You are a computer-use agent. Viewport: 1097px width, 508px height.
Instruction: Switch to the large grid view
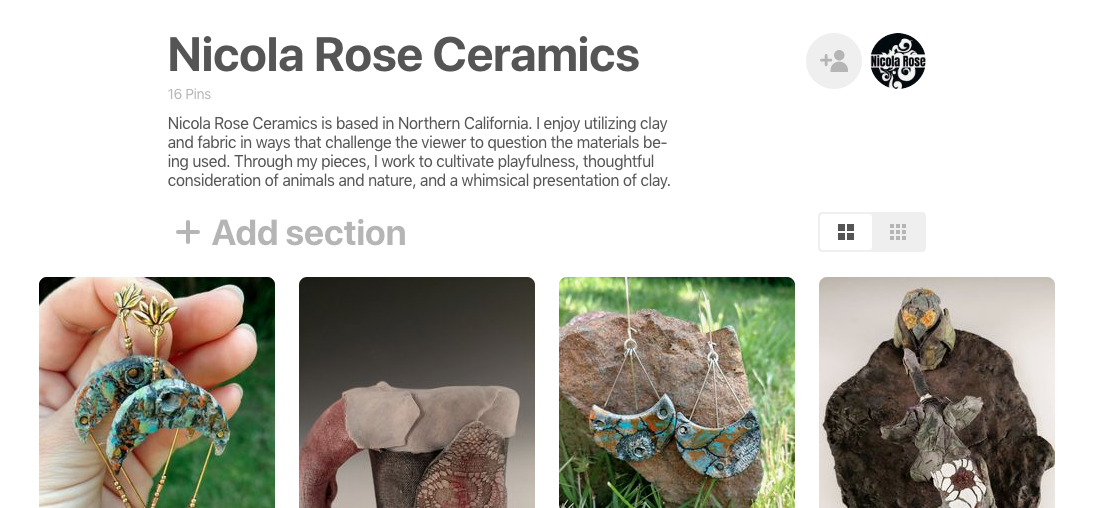tap(846, 233)
